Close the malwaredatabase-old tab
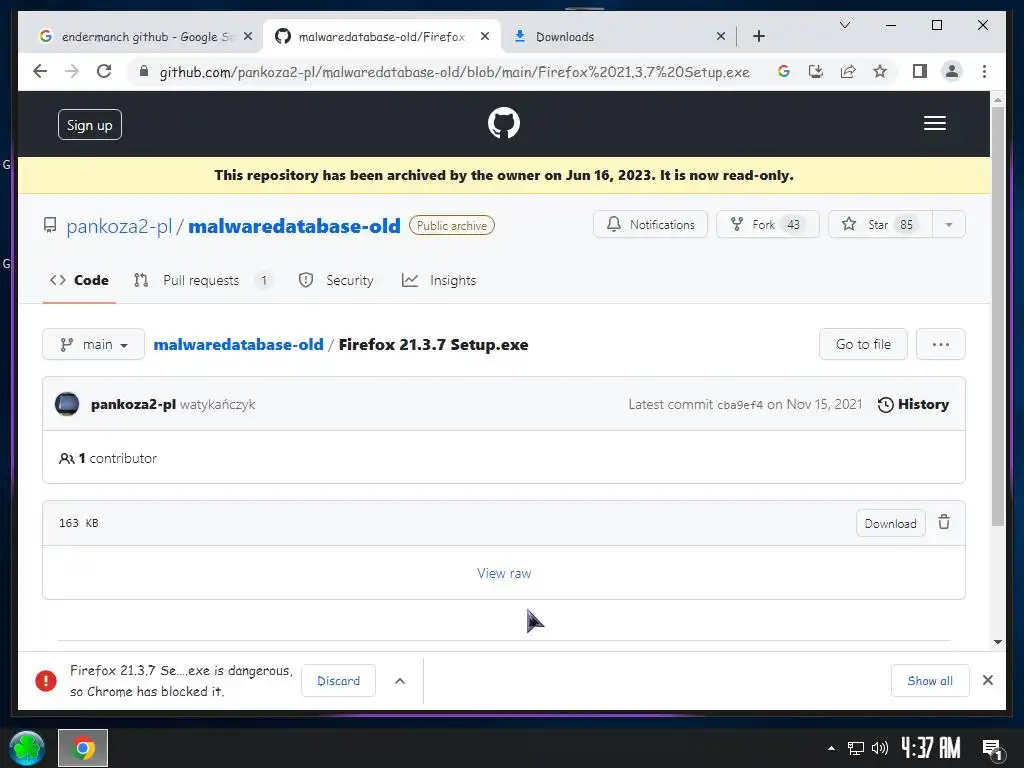 coord(485,37)
